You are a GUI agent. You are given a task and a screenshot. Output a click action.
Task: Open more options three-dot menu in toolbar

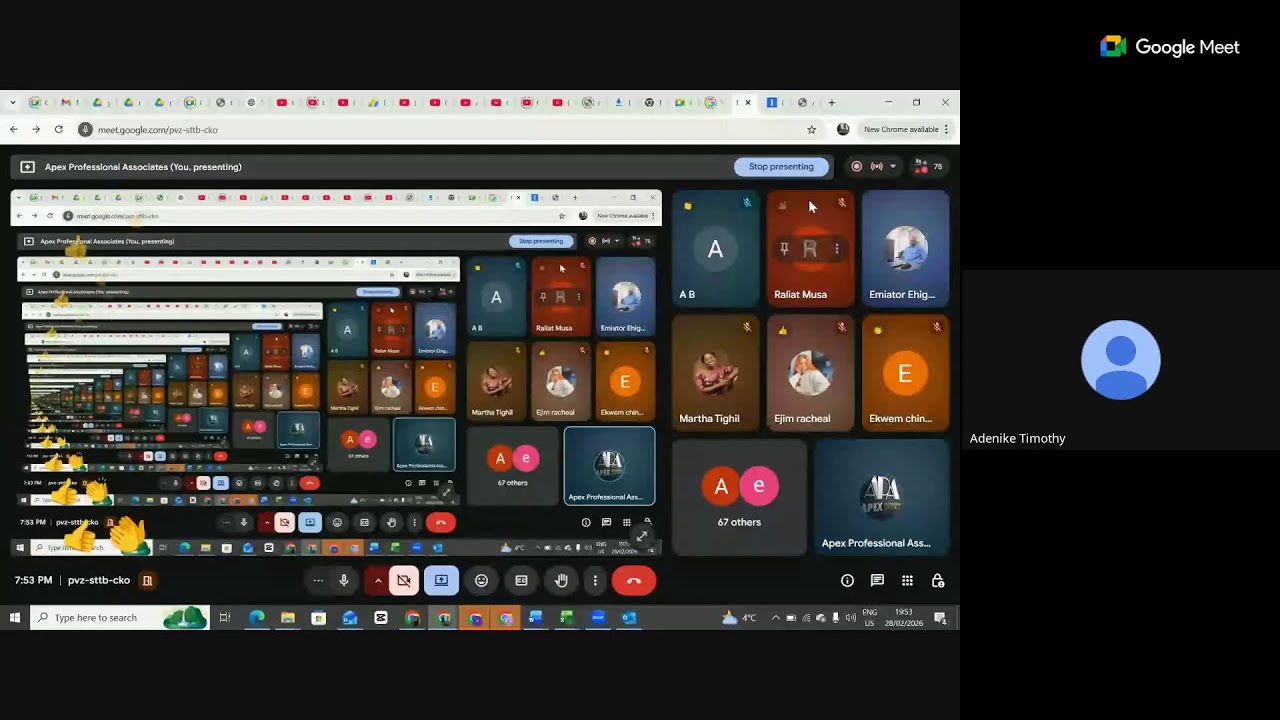(595, 581)
